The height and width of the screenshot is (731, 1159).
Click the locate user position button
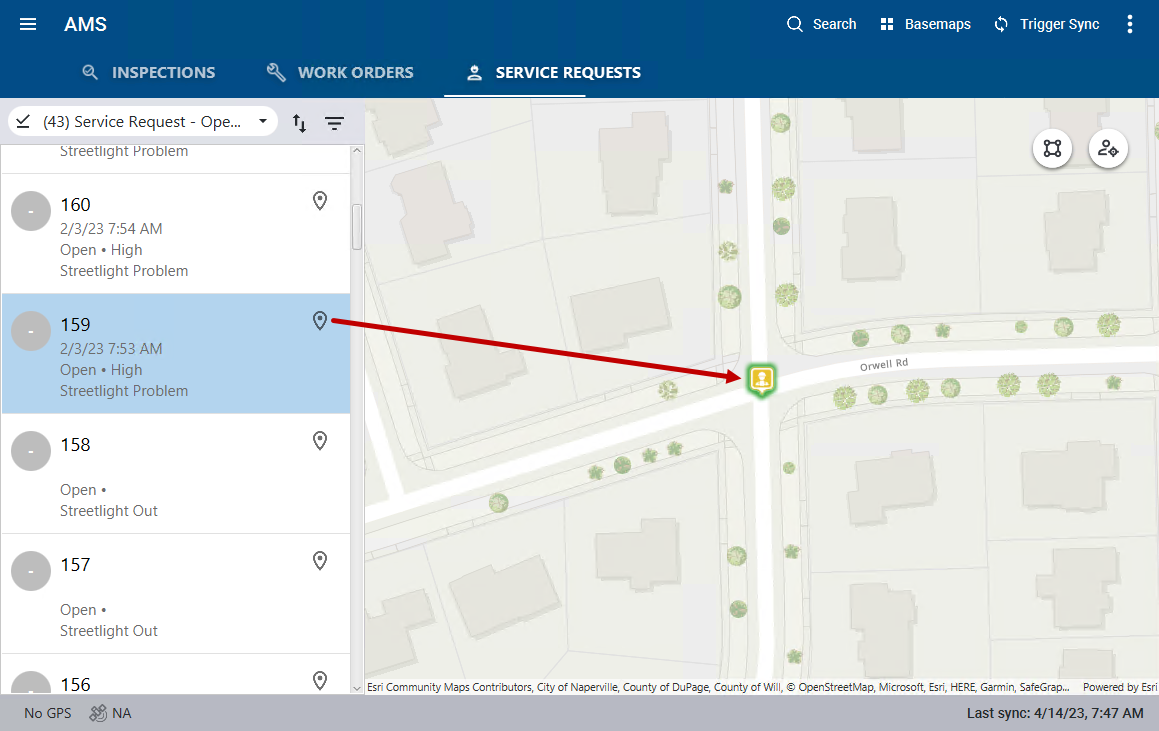[1108, 149]
